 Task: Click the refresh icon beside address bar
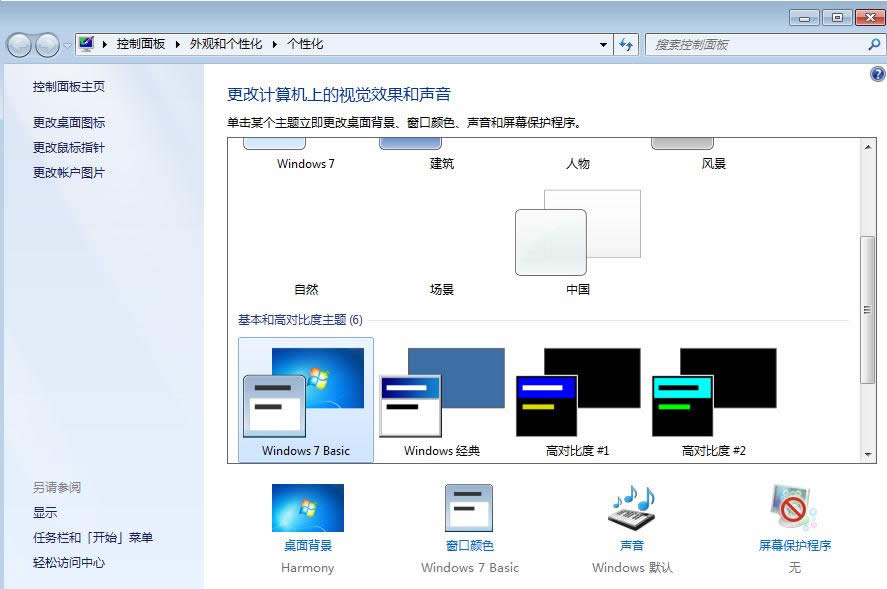pos(627,45)
